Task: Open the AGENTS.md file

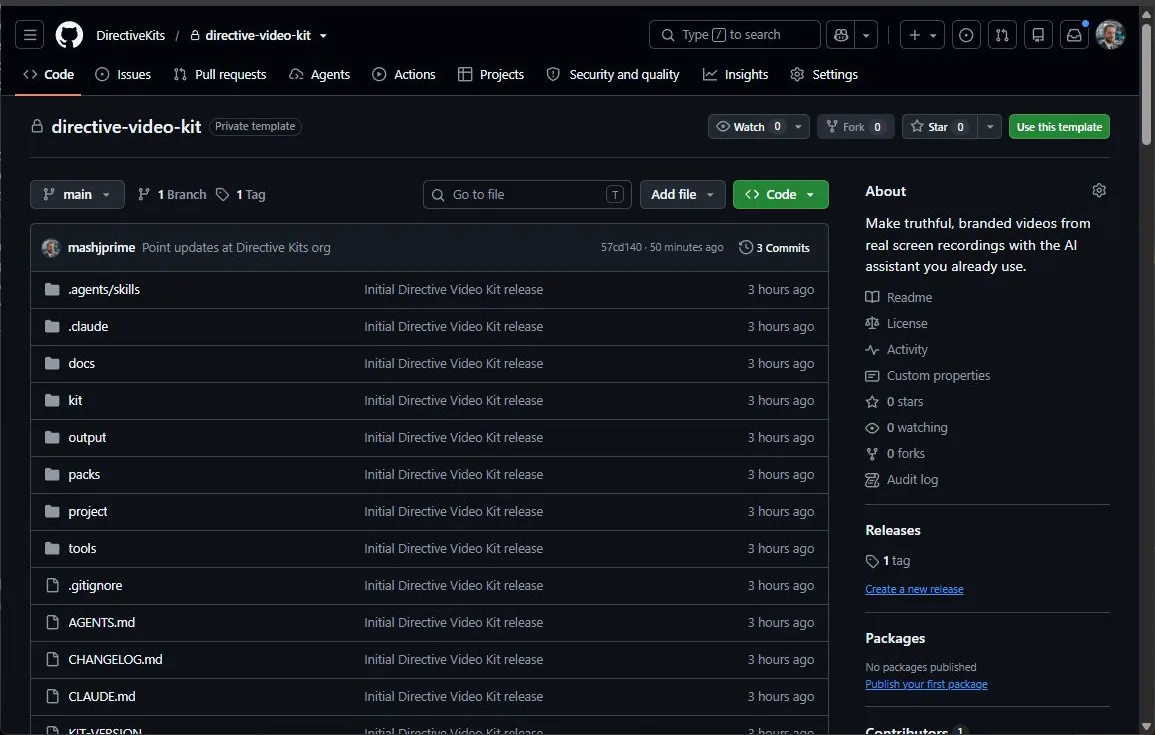Action: (102, 622)
